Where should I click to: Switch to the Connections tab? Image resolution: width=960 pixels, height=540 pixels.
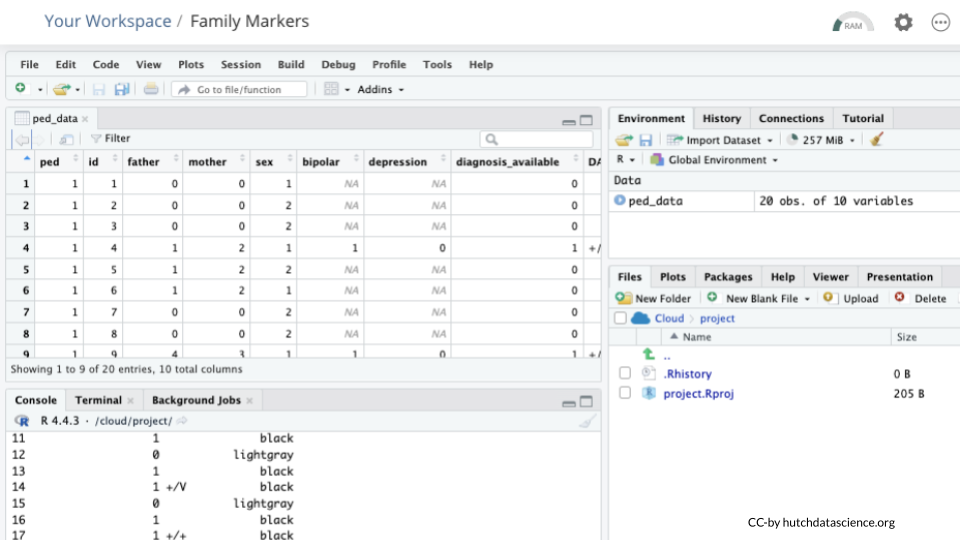[791, 118]
